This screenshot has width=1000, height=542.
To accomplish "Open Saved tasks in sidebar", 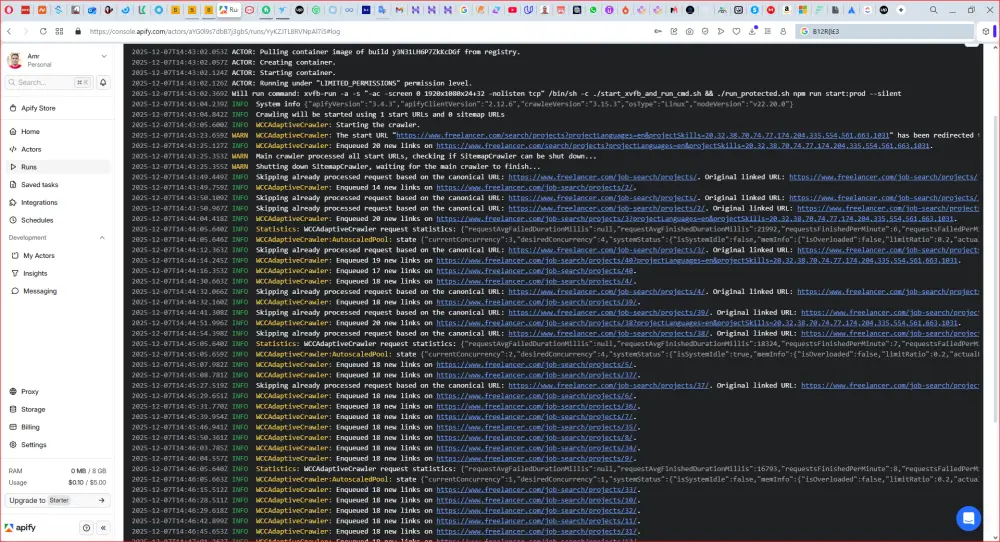I will click(x=39, y=185).
